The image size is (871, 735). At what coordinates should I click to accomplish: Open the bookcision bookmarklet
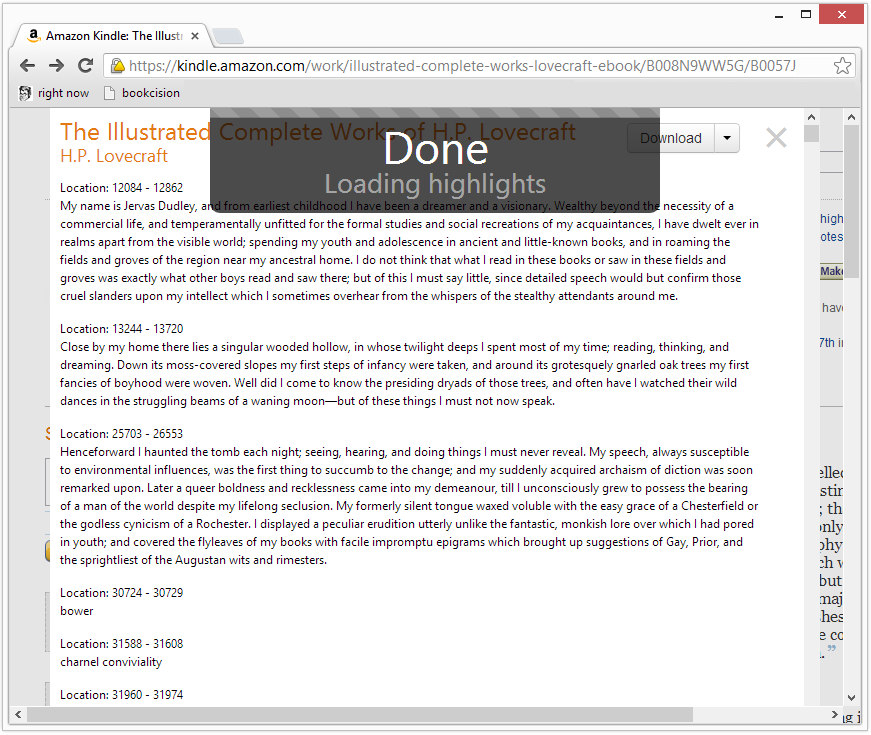tap(142, 93)
